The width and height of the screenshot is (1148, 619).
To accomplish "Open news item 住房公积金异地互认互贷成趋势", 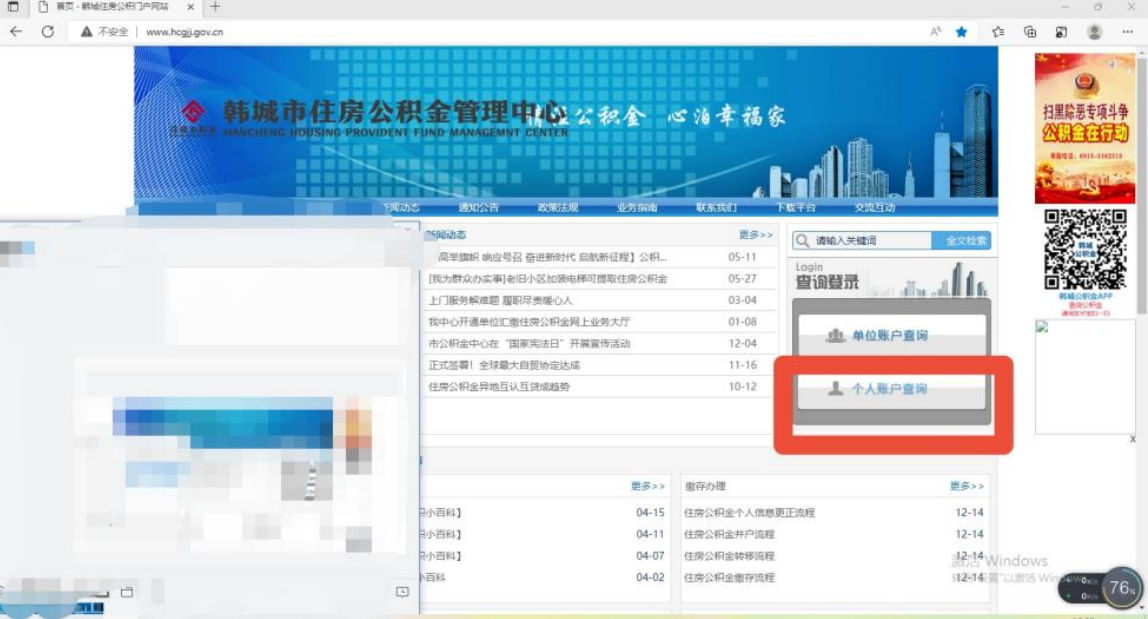I will tap(499, 387).
